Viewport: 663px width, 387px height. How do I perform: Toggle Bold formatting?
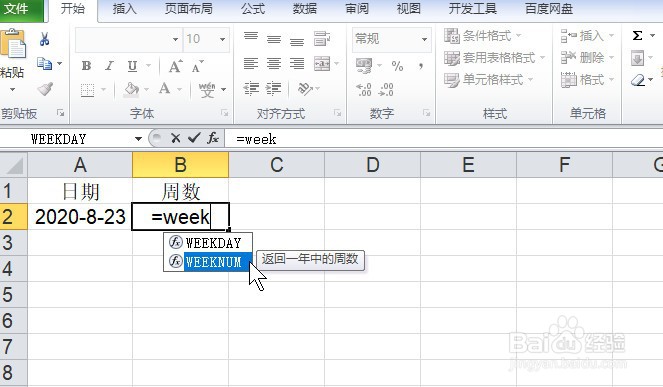(86, 66)
